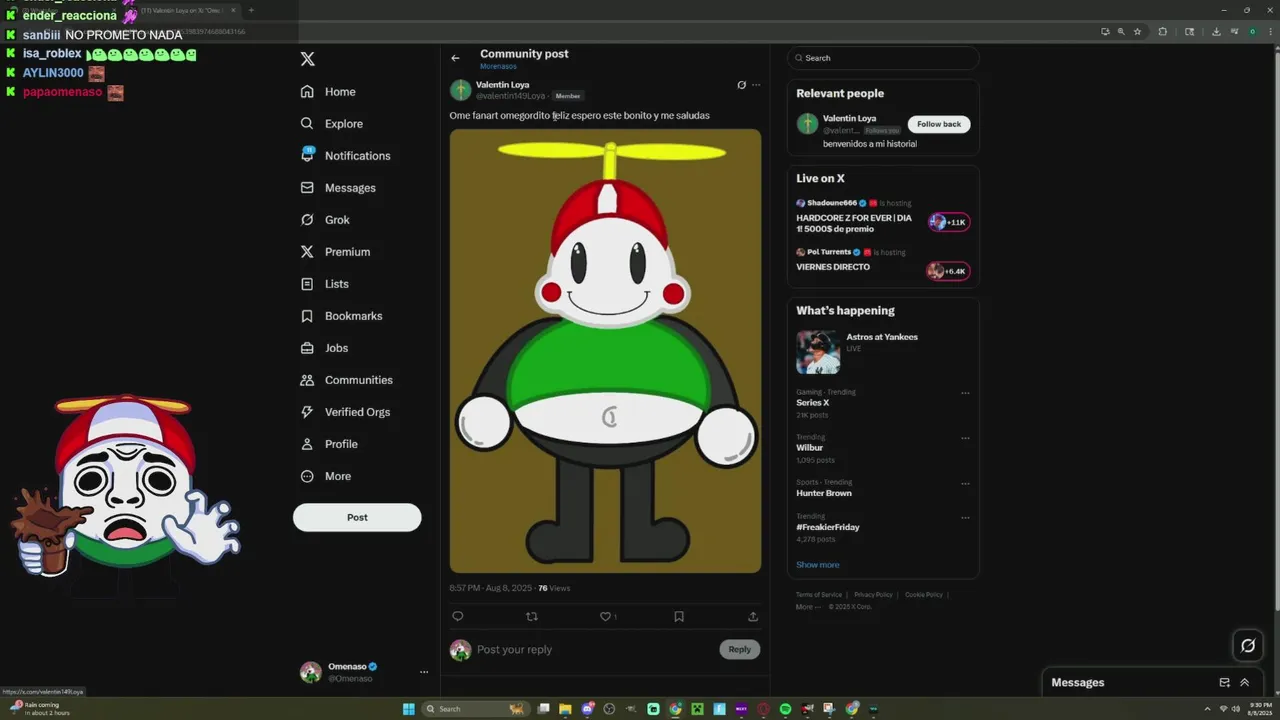Click the Lists sidebar icon
This screenshot has width=1280, height=720.
pos(307,284)
